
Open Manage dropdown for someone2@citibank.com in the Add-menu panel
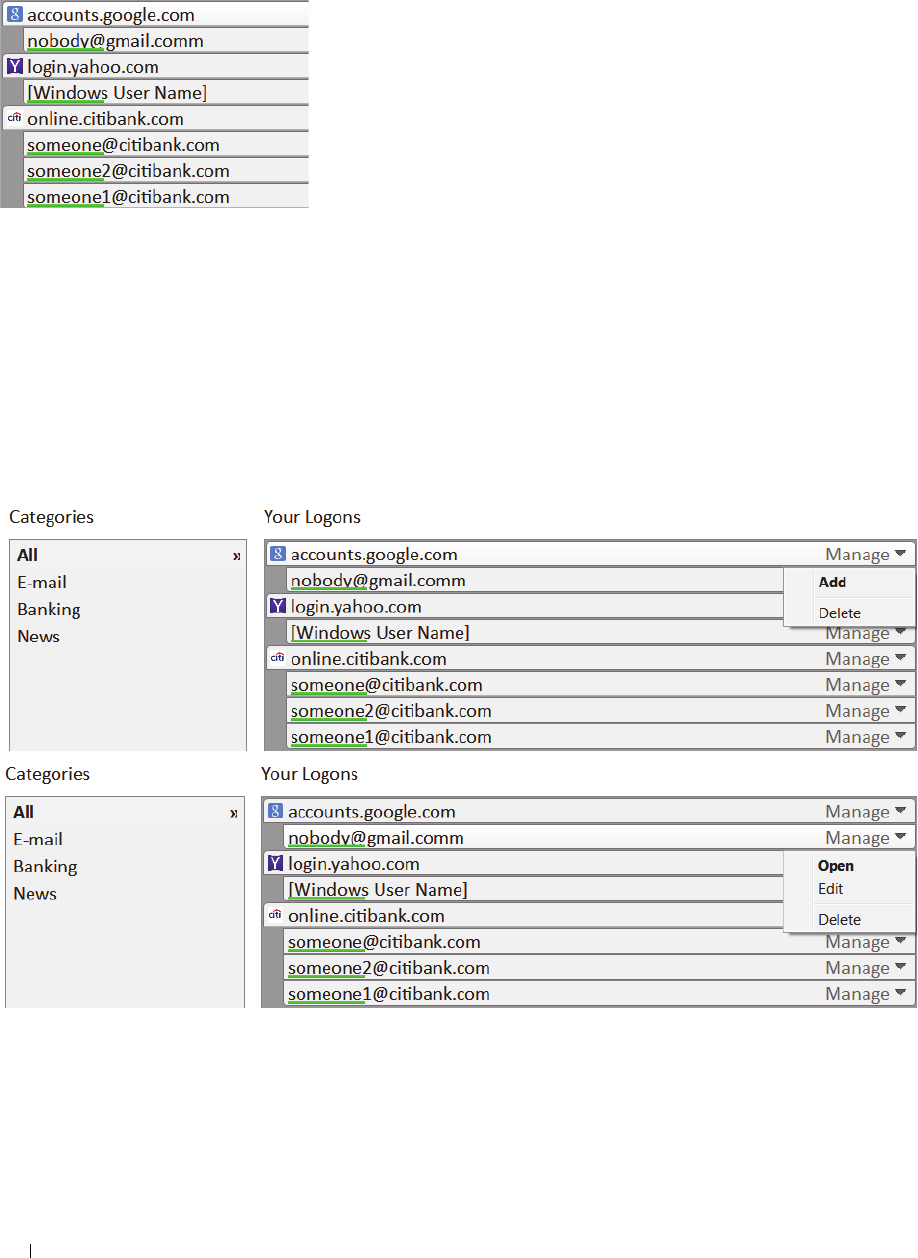click(x=866, y=711)
